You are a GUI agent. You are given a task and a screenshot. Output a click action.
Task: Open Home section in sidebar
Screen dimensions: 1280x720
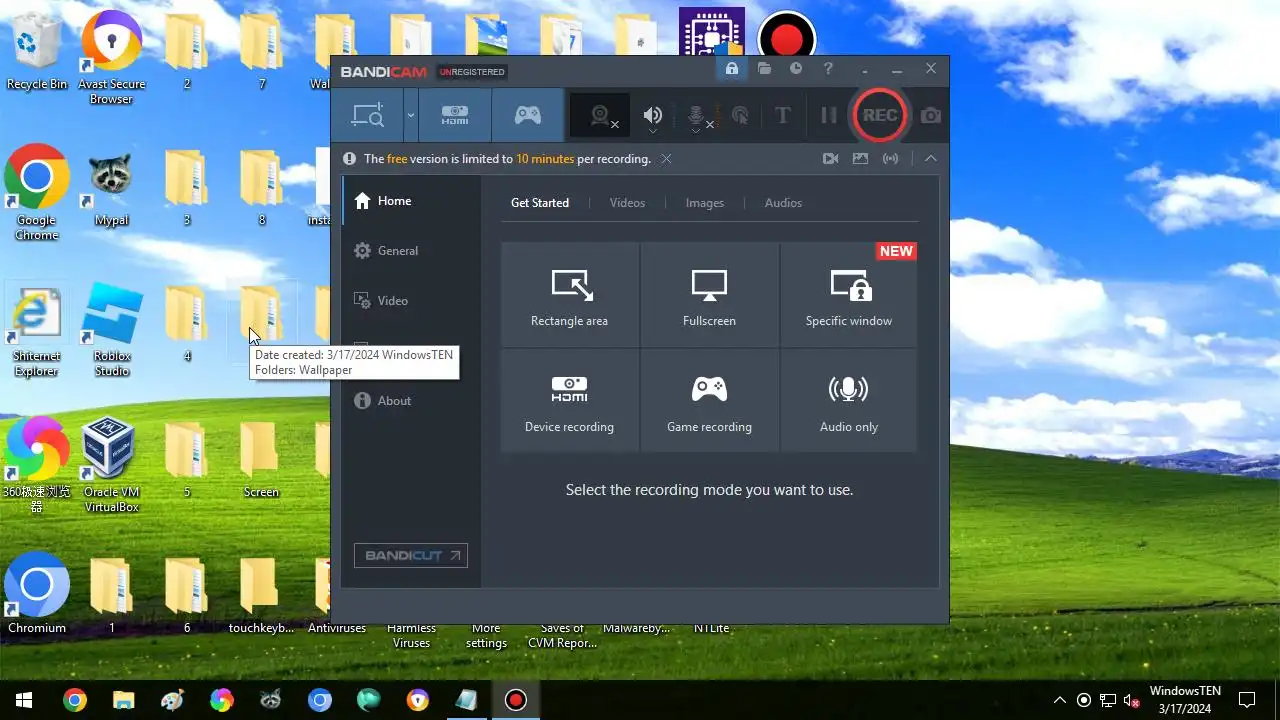tap(411, 201)
